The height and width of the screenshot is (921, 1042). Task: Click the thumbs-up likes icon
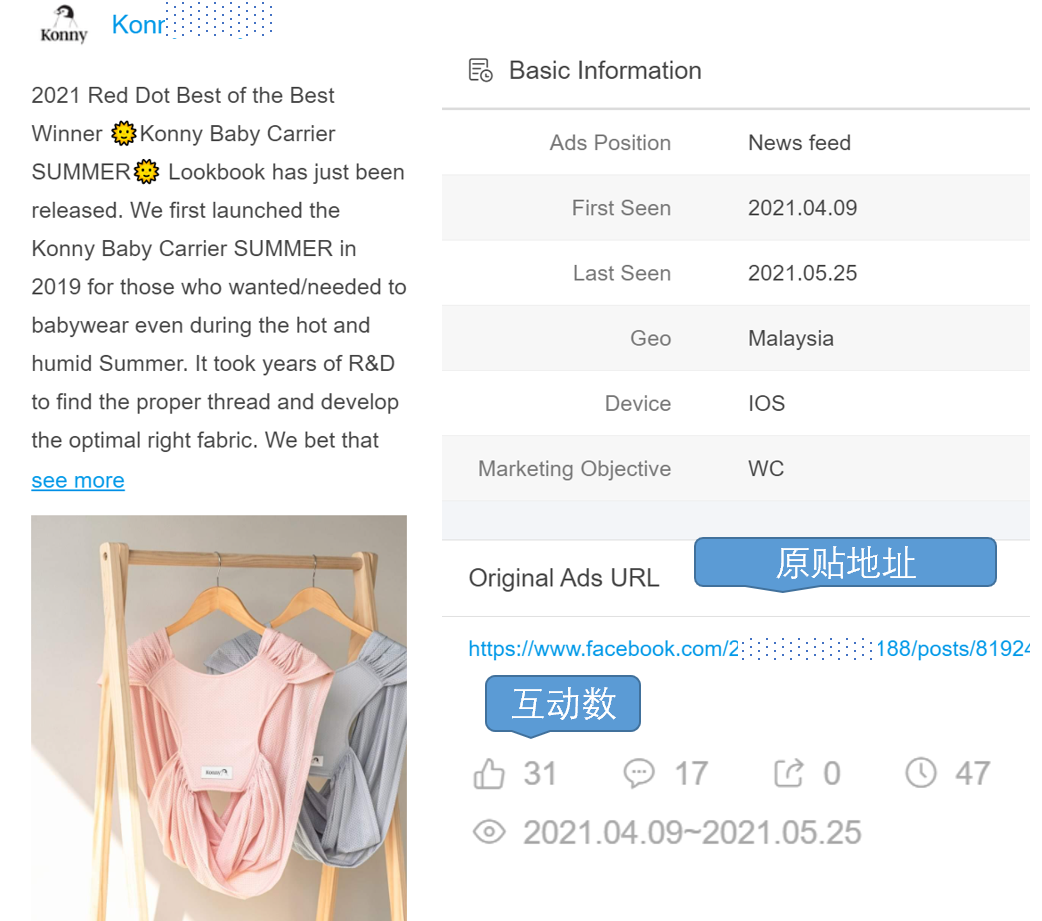[489, 774]
